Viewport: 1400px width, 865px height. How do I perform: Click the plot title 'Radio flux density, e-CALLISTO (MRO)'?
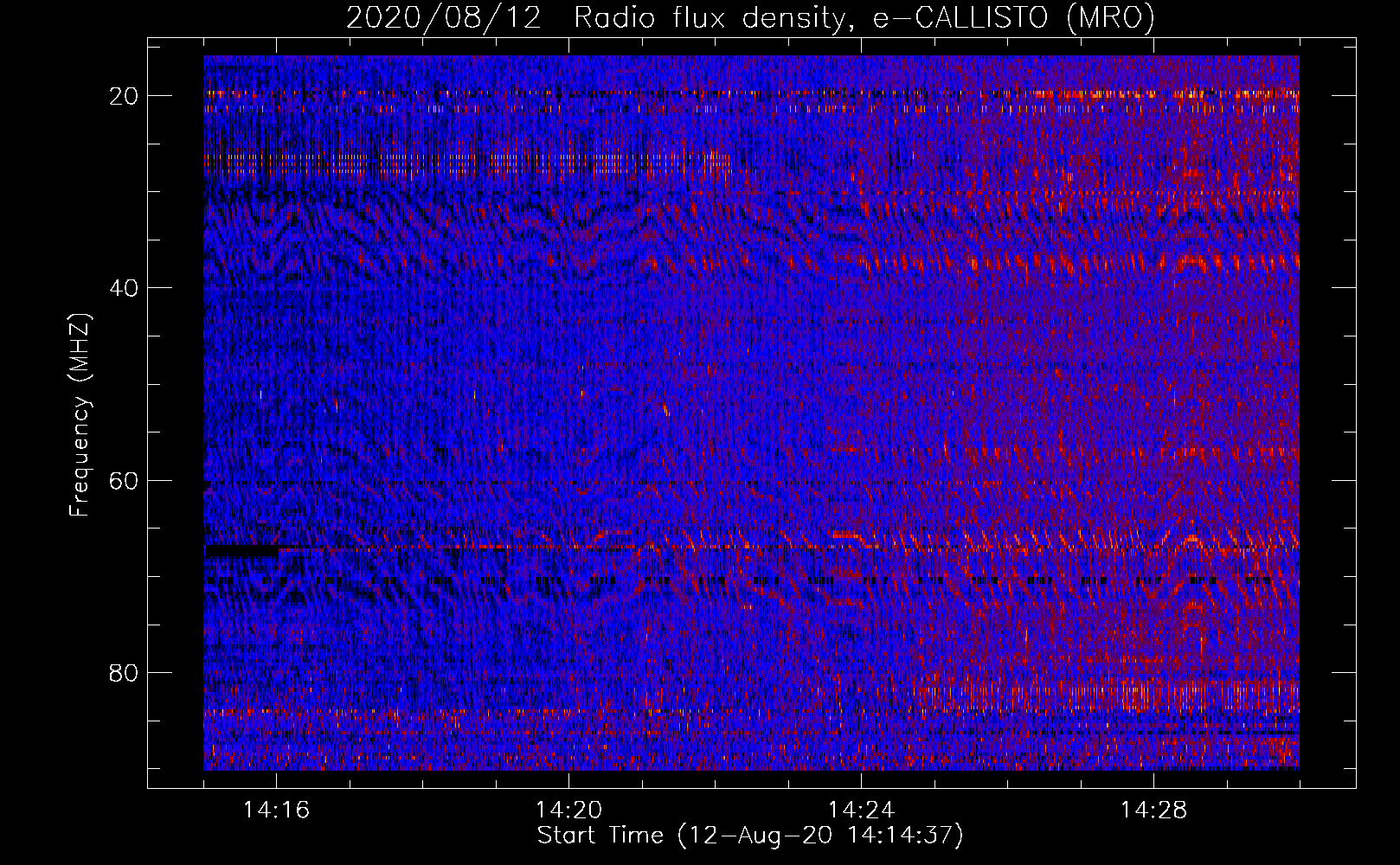point(864,17)
